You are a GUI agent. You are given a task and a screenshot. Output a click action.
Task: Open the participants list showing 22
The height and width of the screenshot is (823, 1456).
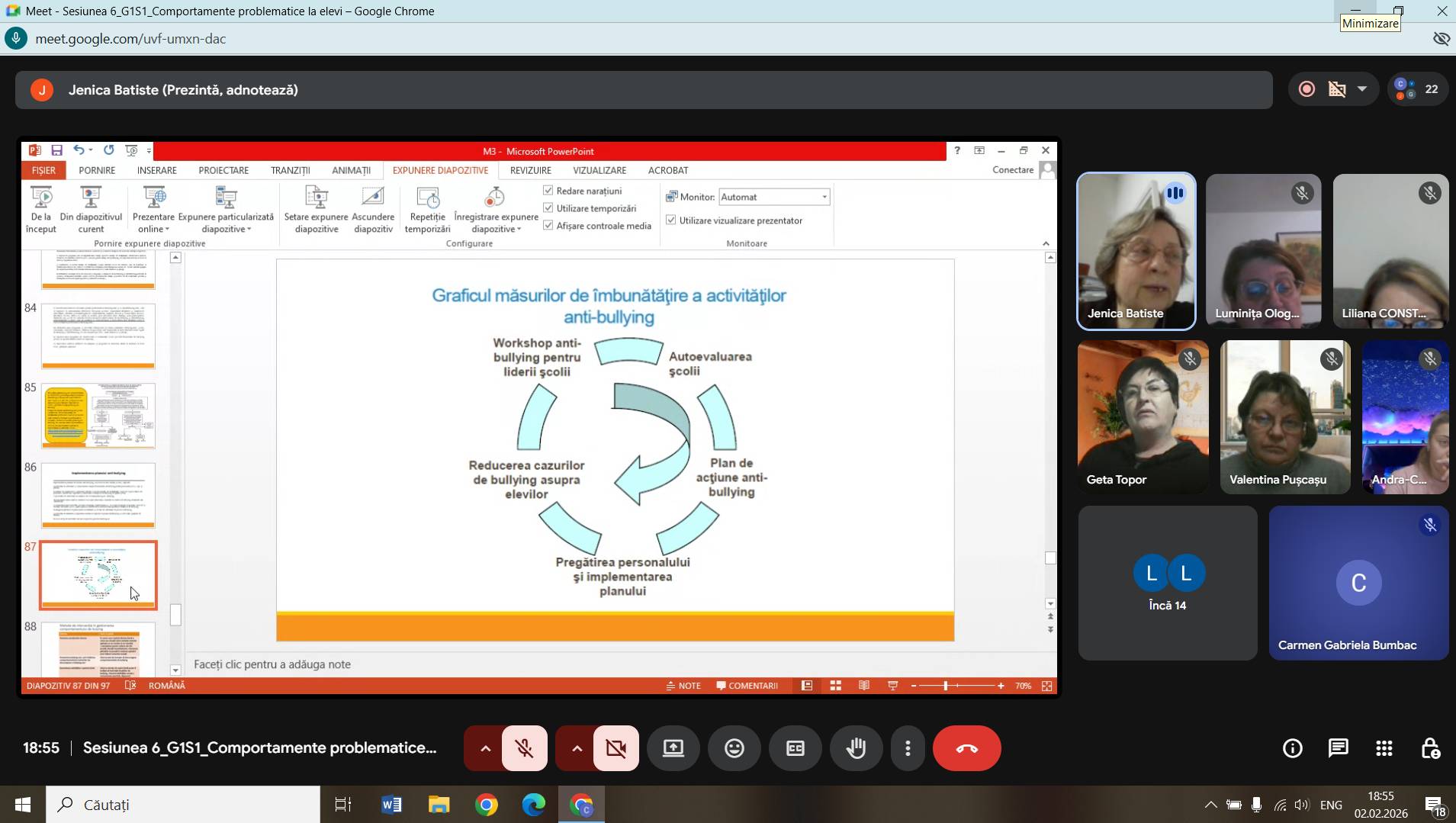click(x=1417, y=90)
